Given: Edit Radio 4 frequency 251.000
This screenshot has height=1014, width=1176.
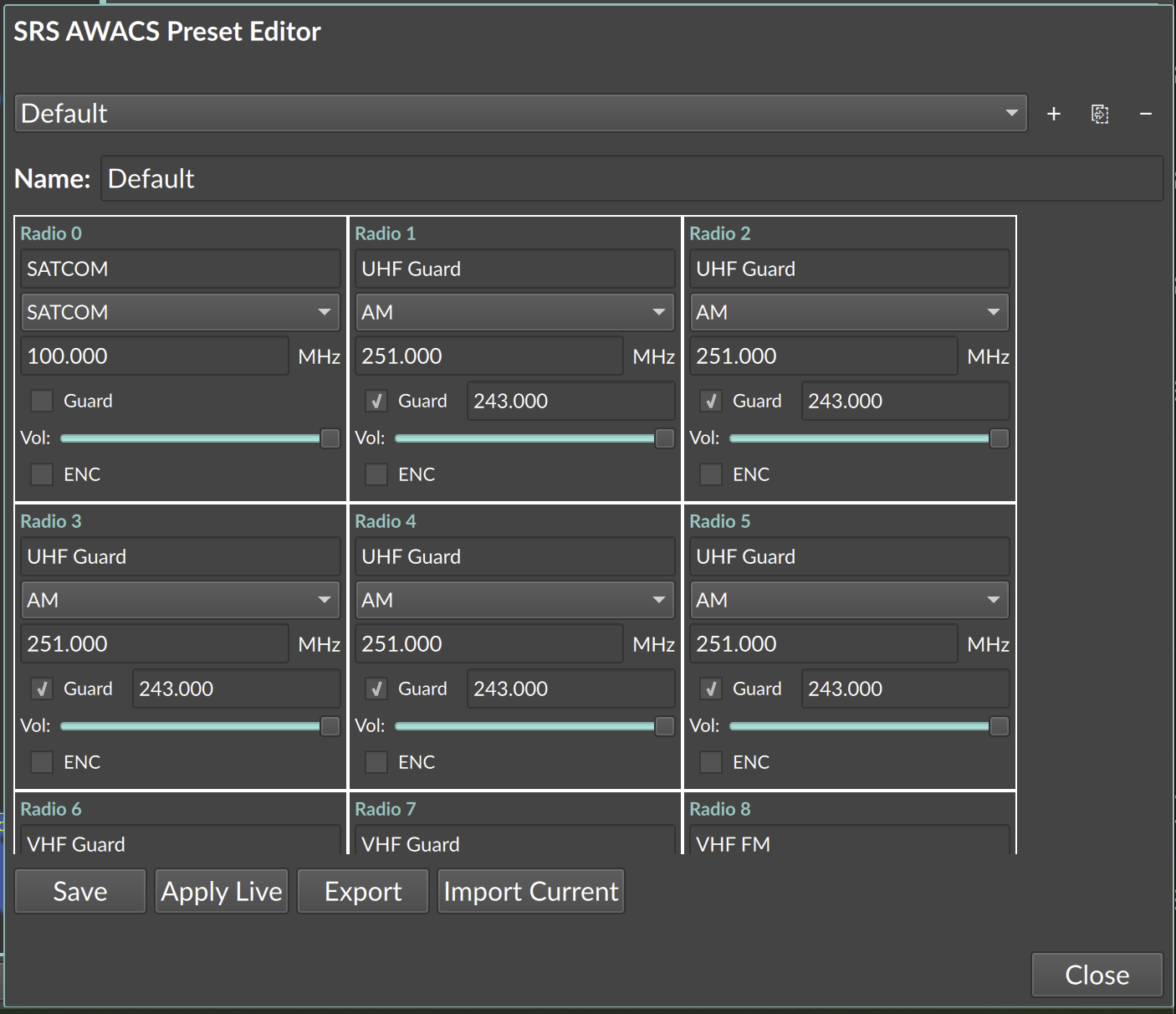Looking at the screenshot, I should click(x=489, y=643).
